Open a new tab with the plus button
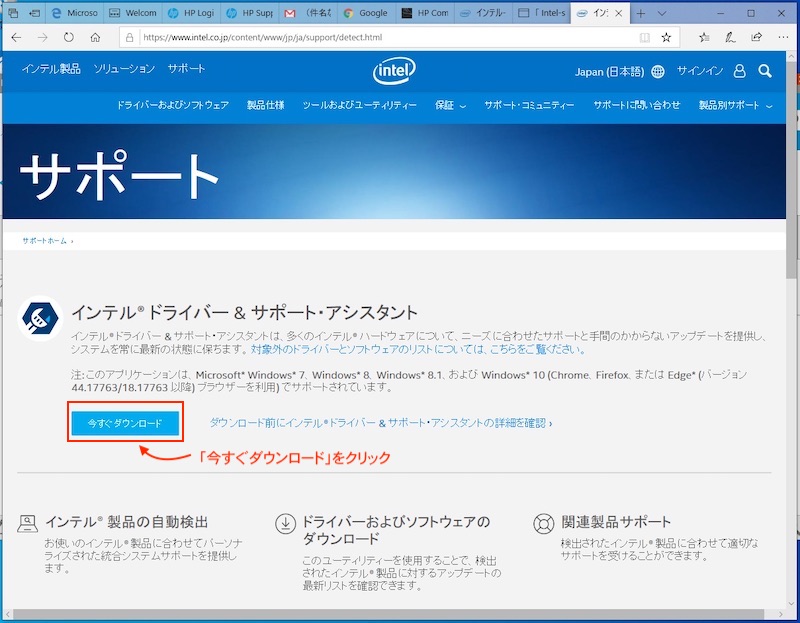Screen dimensions: 800x623 tap(640, 13)
